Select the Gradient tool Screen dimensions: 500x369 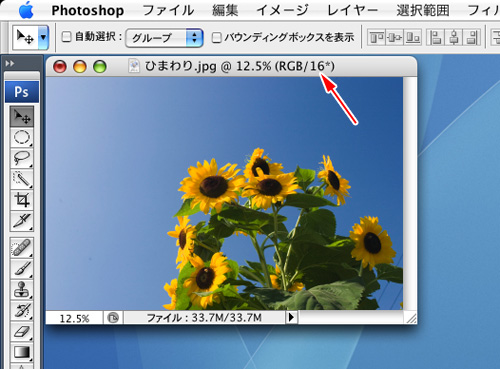[22, 352]
